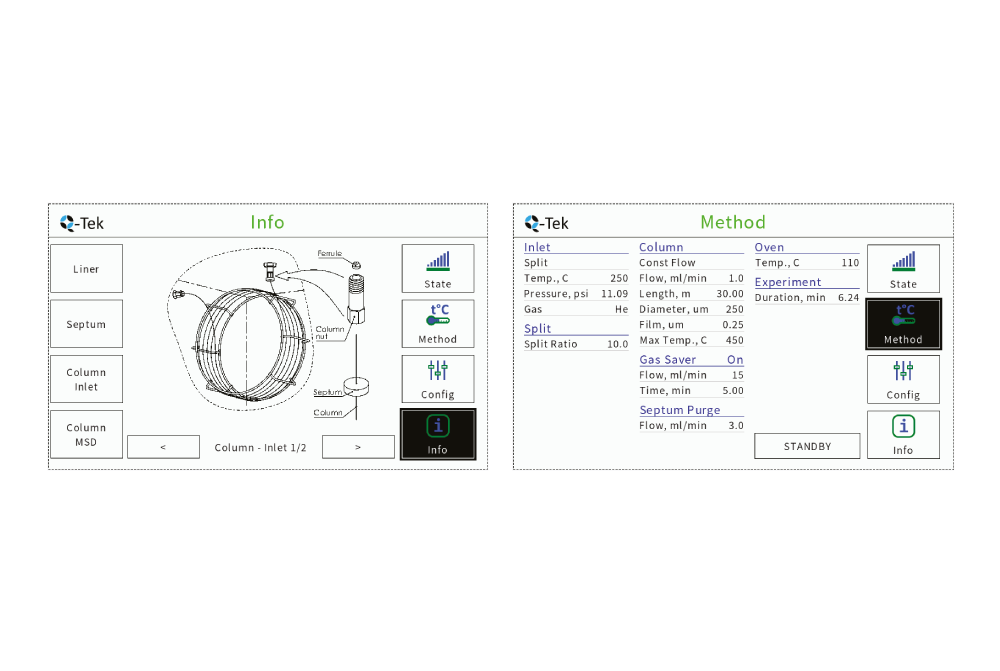This screenshot has height=671, width=1000.
Task: Open the Column Inlet info page
Action: tap(87, 379)
